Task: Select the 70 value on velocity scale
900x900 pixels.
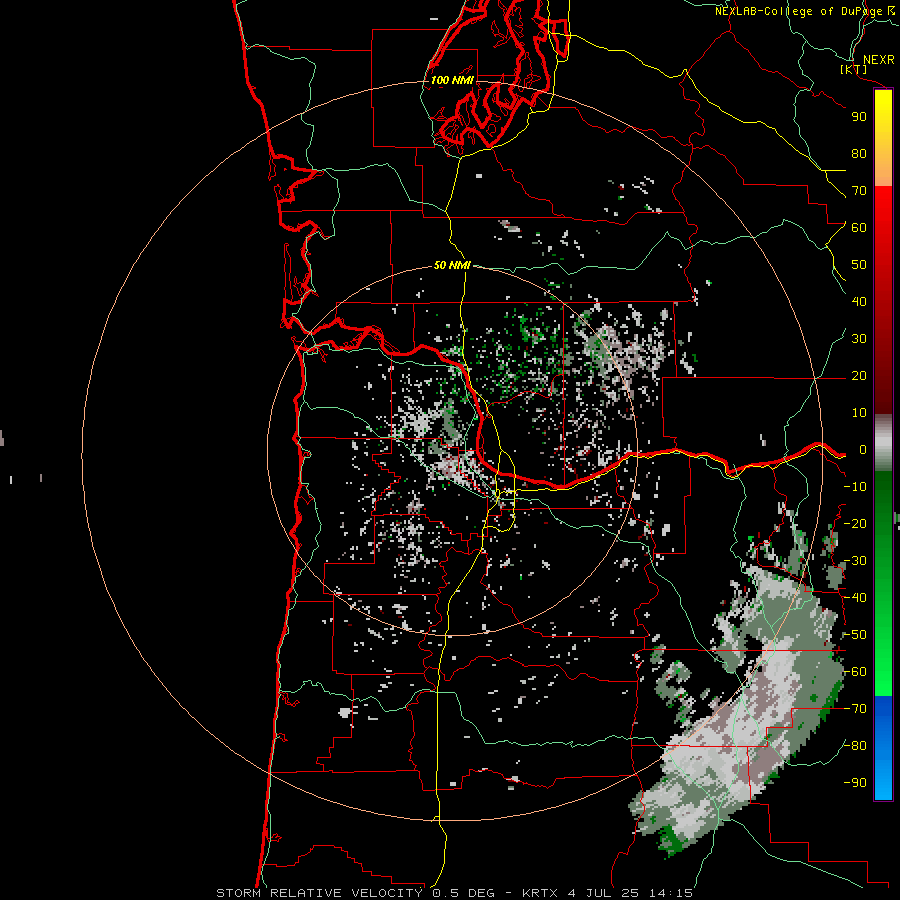Action: pos(859,191)
